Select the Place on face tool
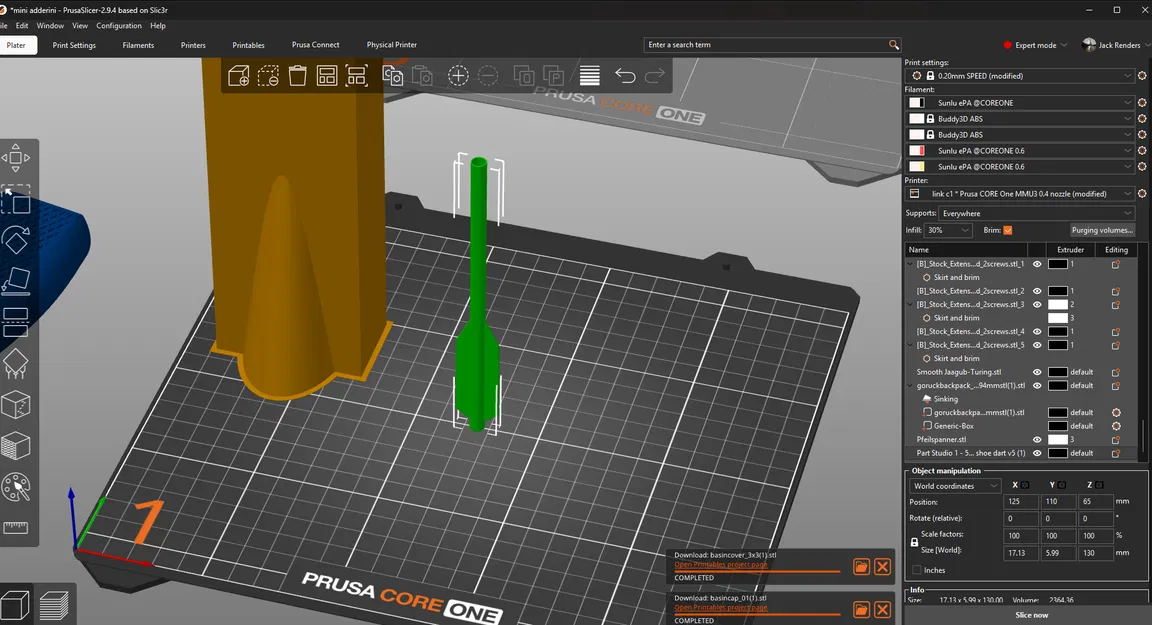 15,281
